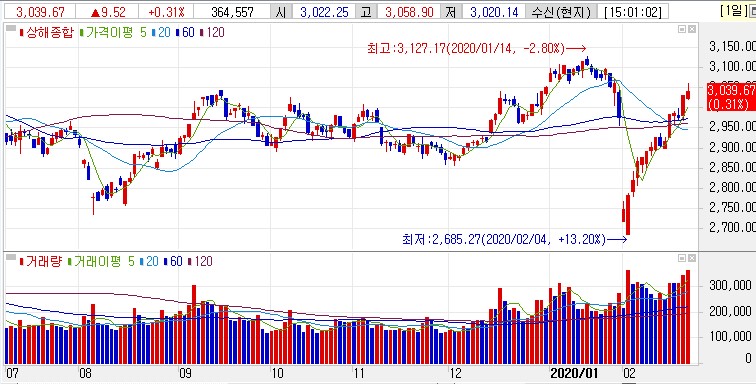Click the red current price tag 3,039.67 (0.31%)
756x384 pixels.
[731, 97]
